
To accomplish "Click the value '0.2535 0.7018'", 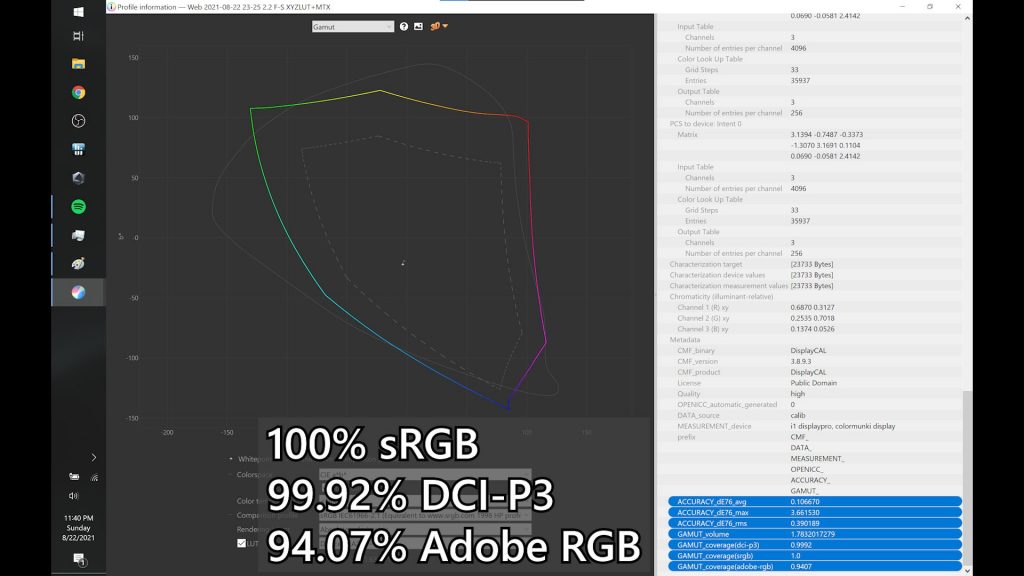I will click(812, 318).
